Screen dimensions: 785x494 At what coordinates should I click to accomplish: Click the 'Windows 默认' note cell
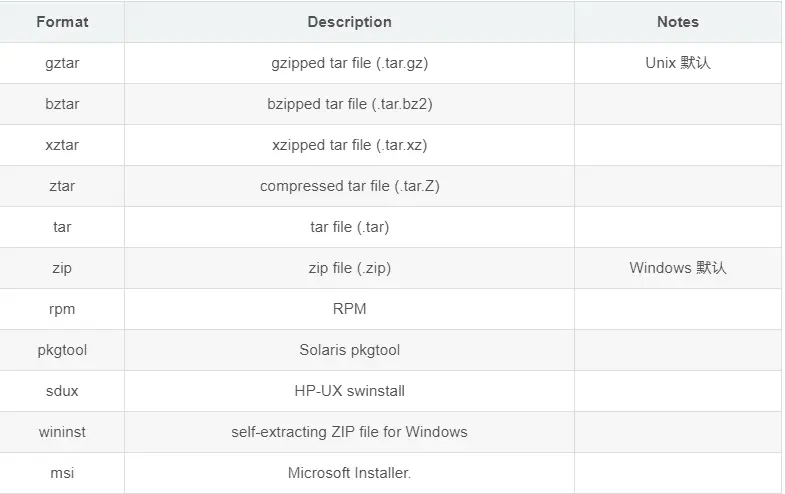point(678,268)
